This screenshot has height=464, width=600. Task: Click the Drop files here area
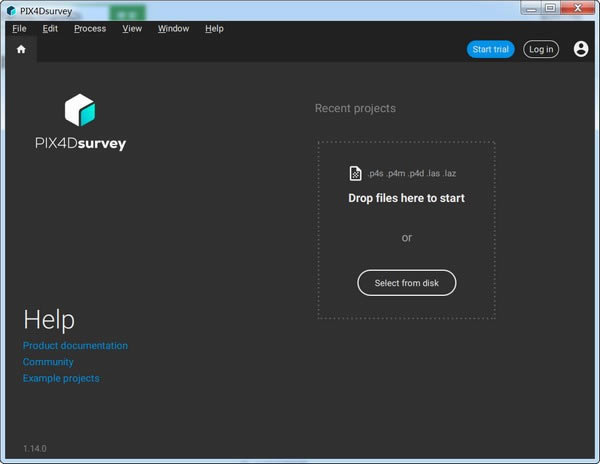point(406,199)
